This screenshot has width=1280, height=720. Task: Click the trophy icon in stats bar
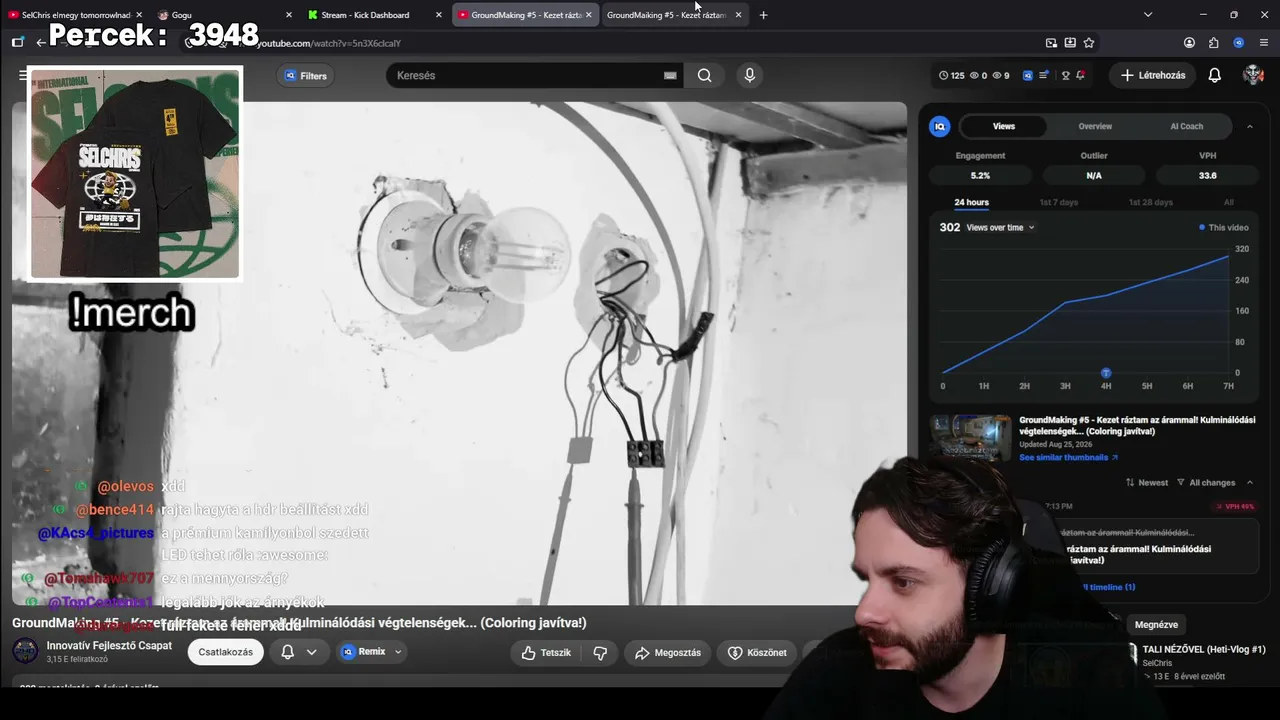pyautogui.click(x=1065, y=76)
